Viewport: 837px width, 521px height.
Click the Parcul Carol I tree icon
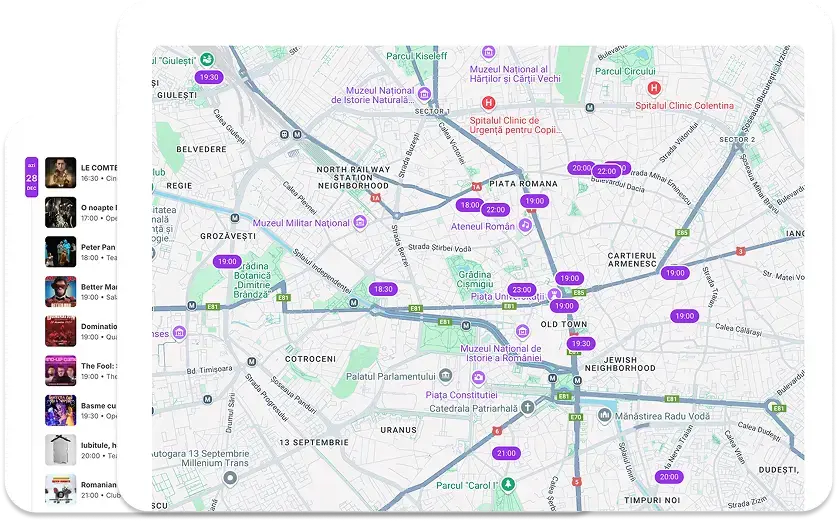(x=508, y=484)
